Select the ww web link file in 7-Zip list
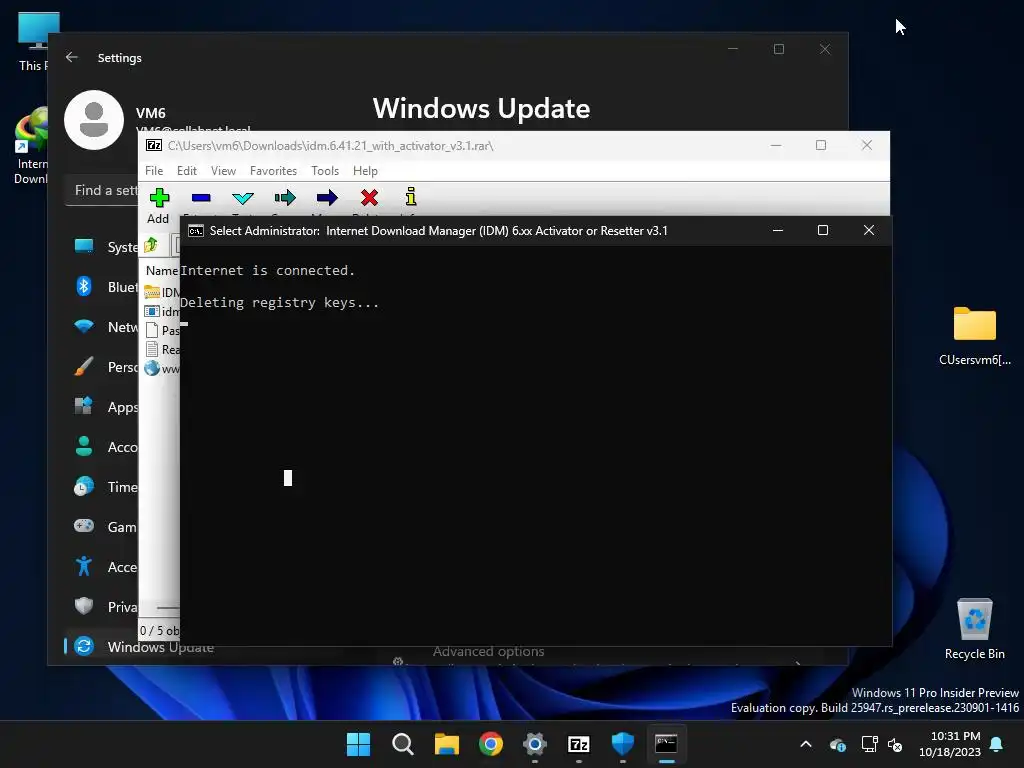The height and width of the screenshot is (768, 1024). [x=161, y=368]
